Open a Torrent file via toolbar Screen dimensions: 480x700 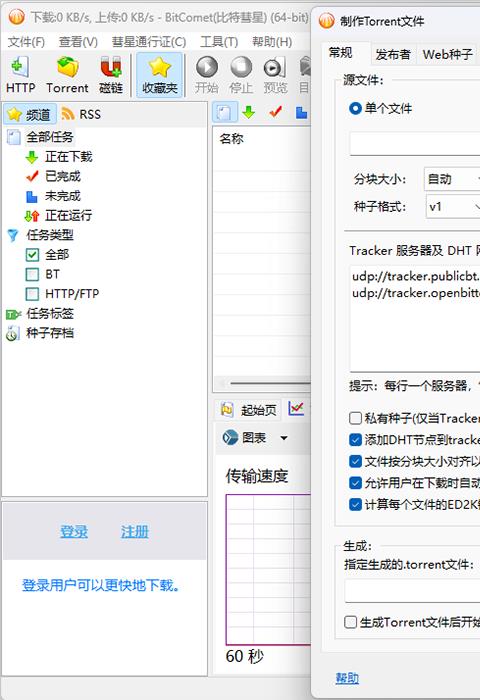[x=67, y=75]
